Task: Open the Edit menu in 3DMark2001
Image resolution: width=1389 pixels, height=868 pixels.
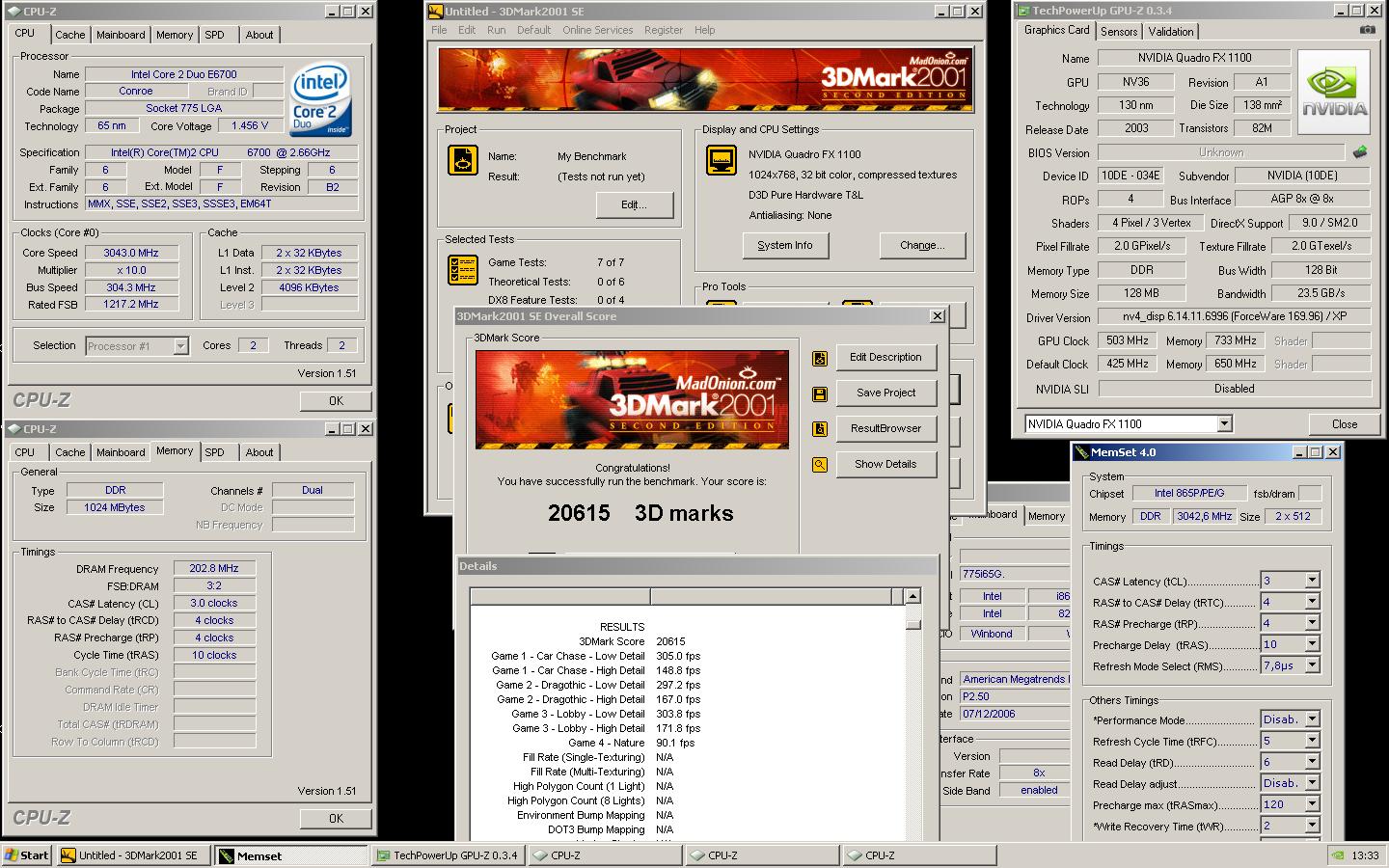Action: pyautogui.click(x=467, y=30)
